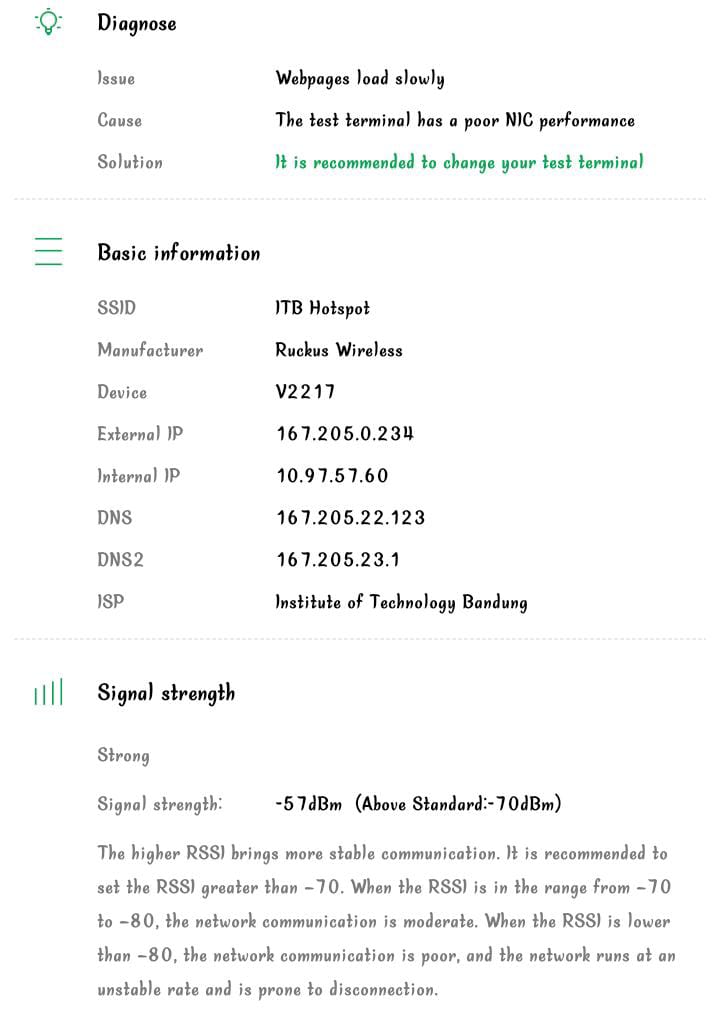The image size is (720, 1015).
Task: Click the External IP address 167.205.0.234
Action: point(344,434)
